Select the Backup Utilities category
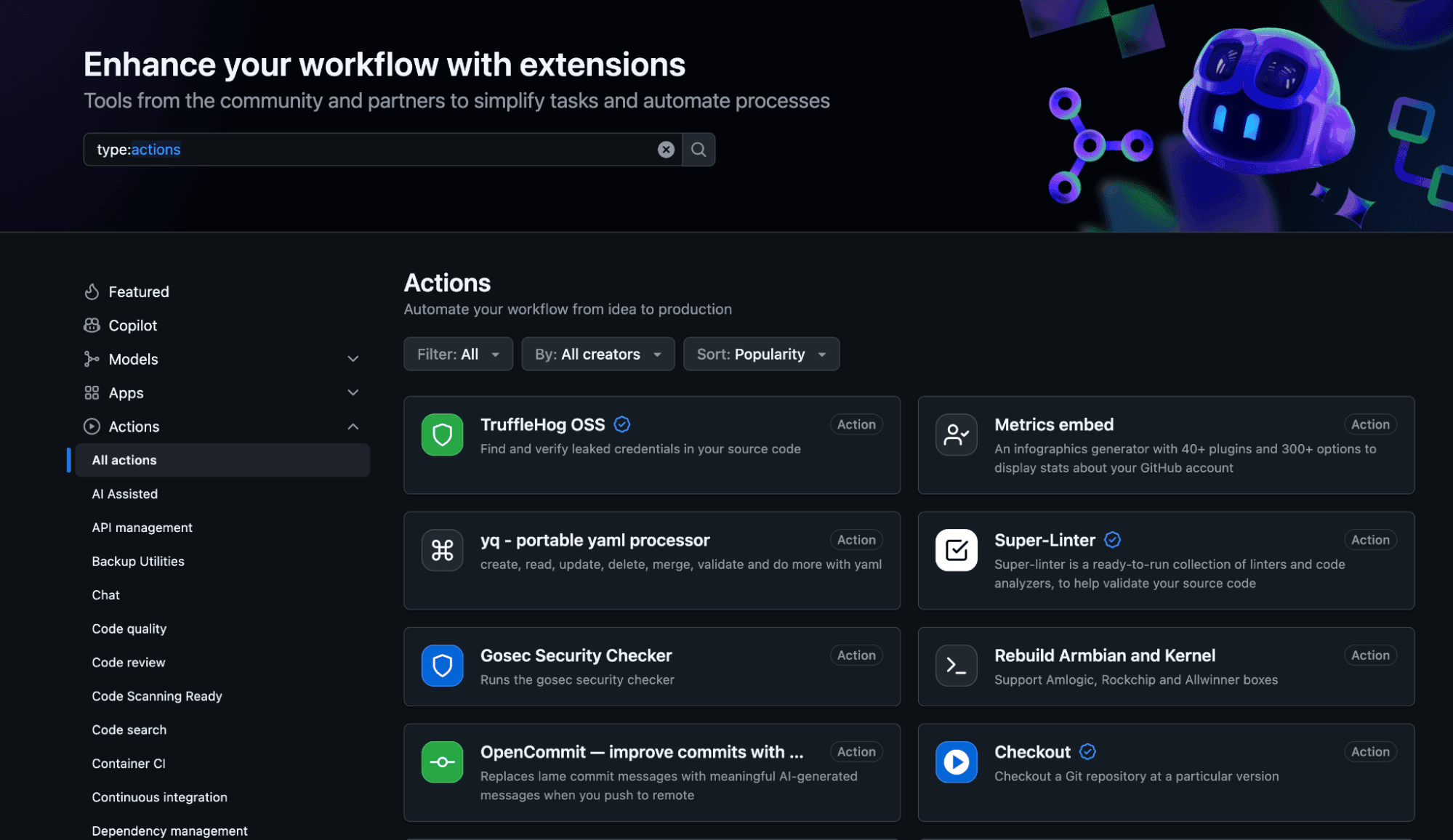This screenshot has height=840, width=1453. click(138, 562)
